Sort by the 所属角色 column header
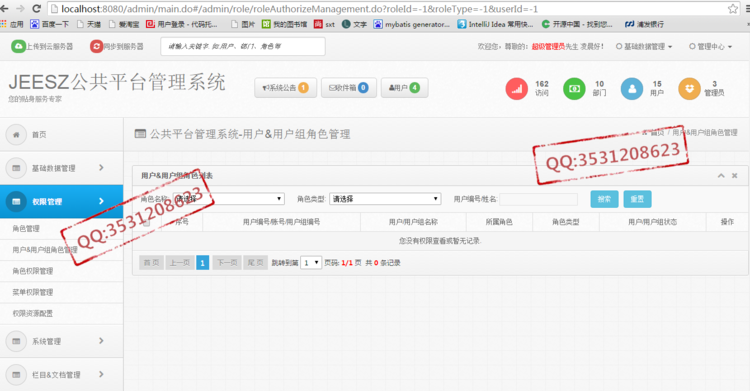The width and height of the screenshot is (750, 391). coord(499,222)
